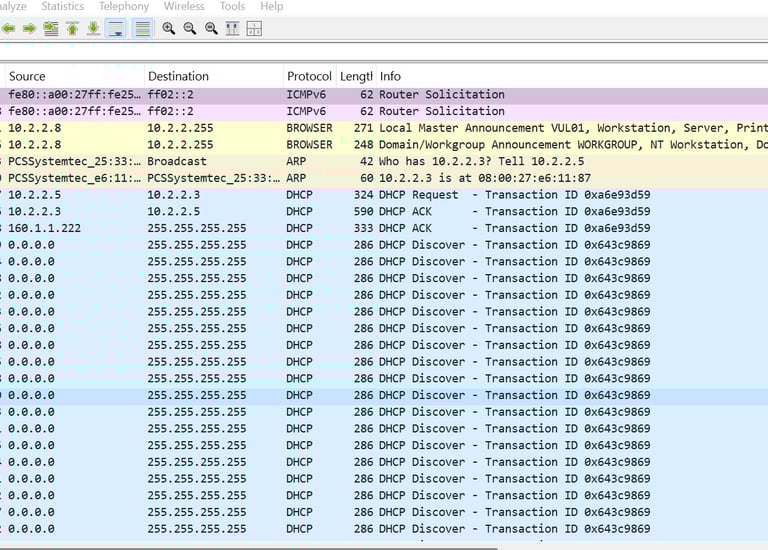Jump to the last packet

[94, 28]
